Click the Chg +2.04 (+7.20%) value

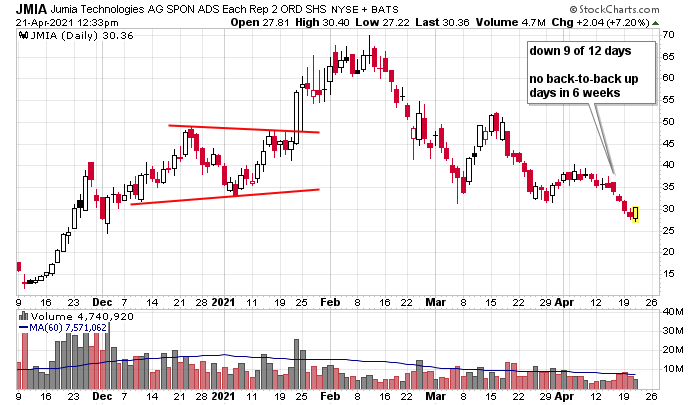600,22
